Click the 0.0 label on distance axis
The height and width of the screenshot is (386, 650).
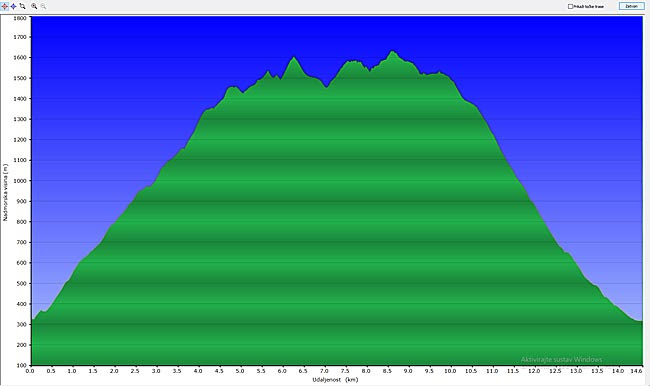tap(30, 371)
